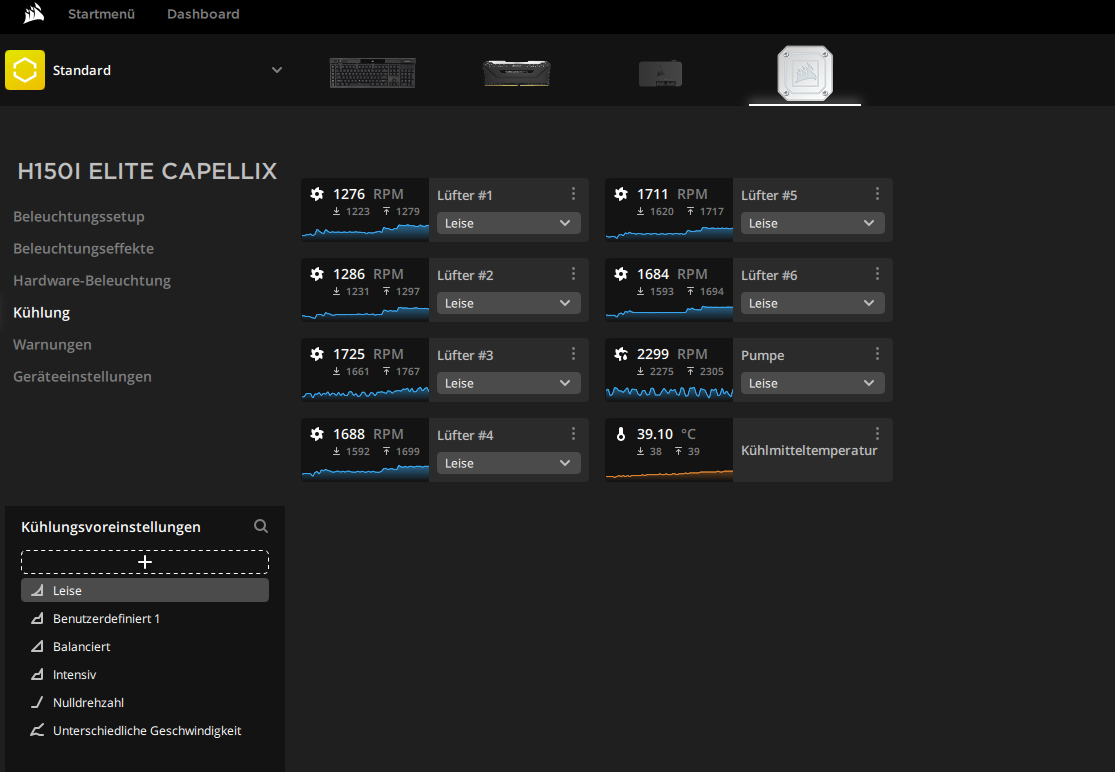Click the fan icon beside 1276 RPM

(x=317, y=194)
